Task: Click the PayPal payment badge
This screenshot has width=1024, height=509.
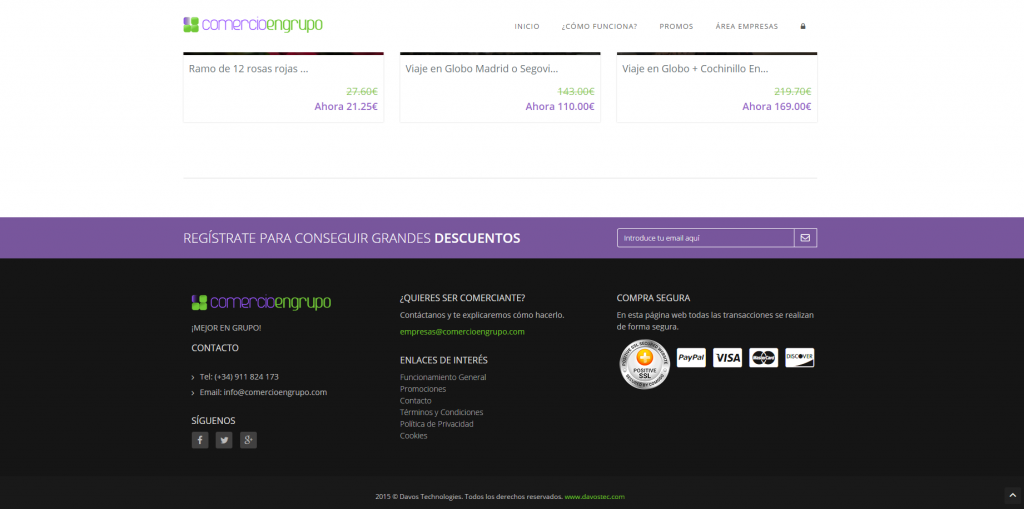Action: 691,358
